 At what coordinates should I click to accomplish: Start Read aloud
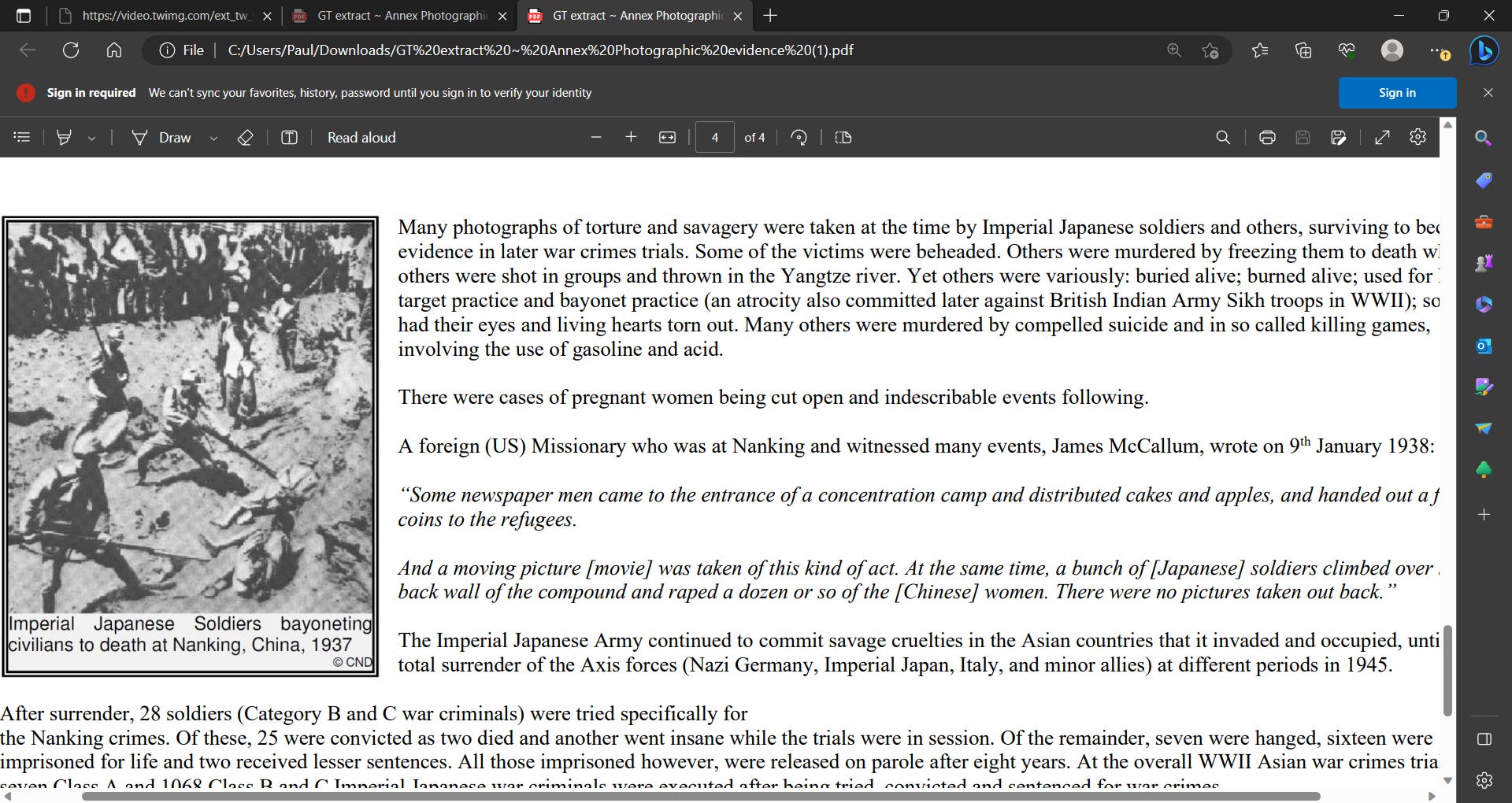tap(361, 138)
